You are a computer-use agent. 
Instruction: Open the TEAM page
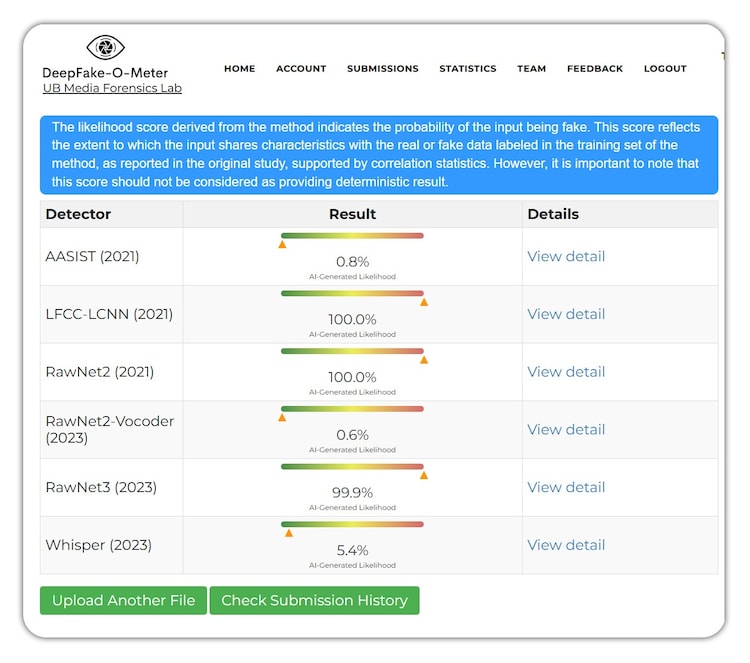tap(531, 69)
